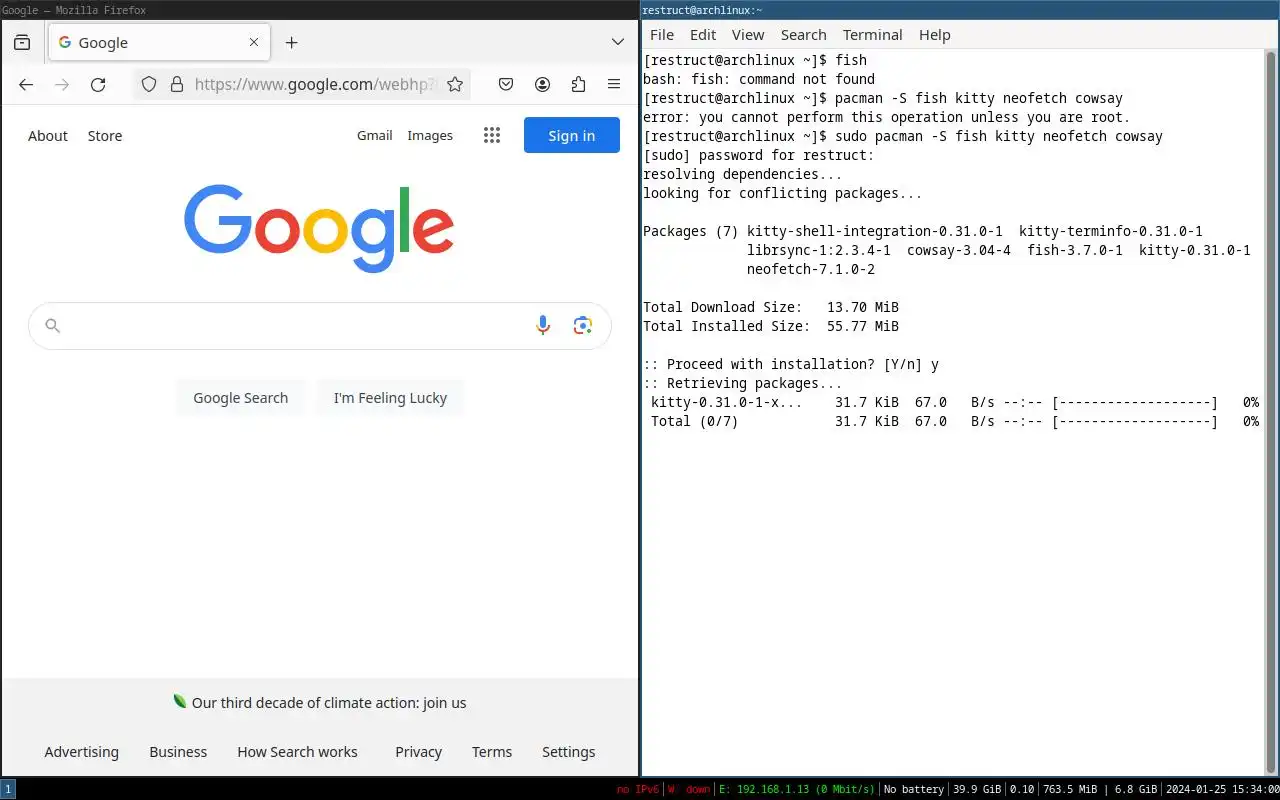Click magnifier icon in search box

click(x=53, y=325)
